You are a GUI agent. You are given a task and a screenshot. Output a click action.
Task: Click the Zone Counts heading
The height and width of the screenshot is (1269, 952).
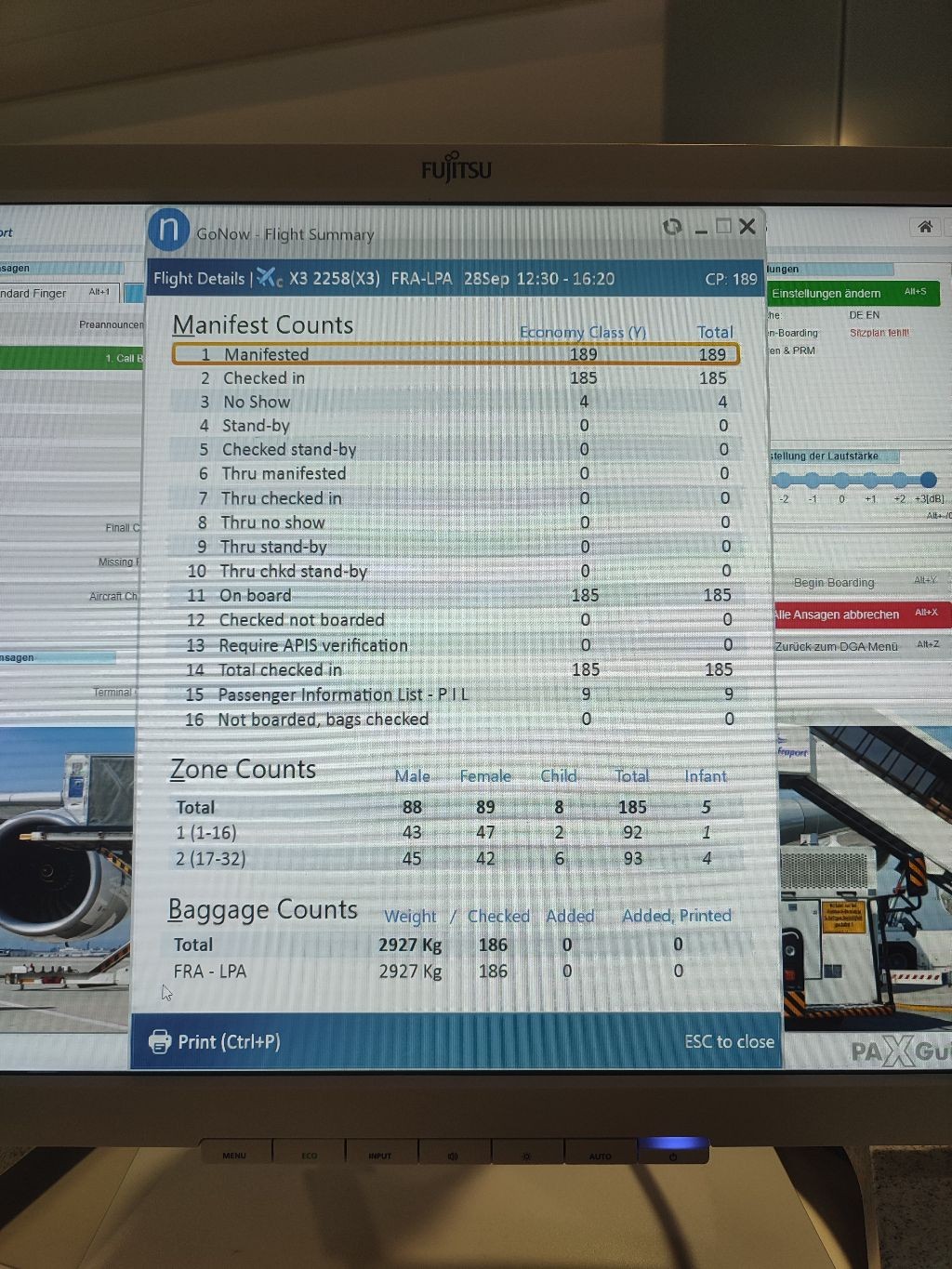point(243,770)
